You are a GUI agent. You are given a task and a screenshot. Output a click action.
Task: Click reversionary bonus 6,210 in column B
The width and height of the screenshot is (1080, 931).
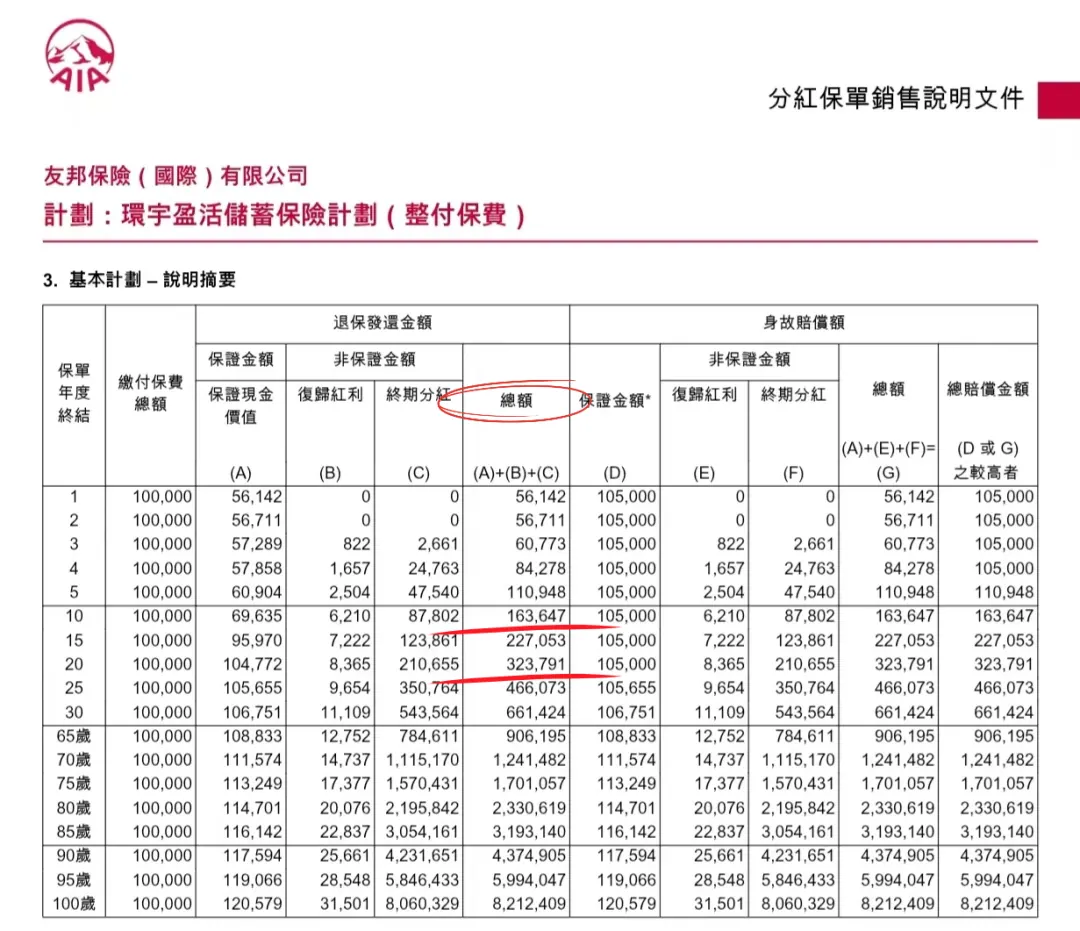point(350,616)
